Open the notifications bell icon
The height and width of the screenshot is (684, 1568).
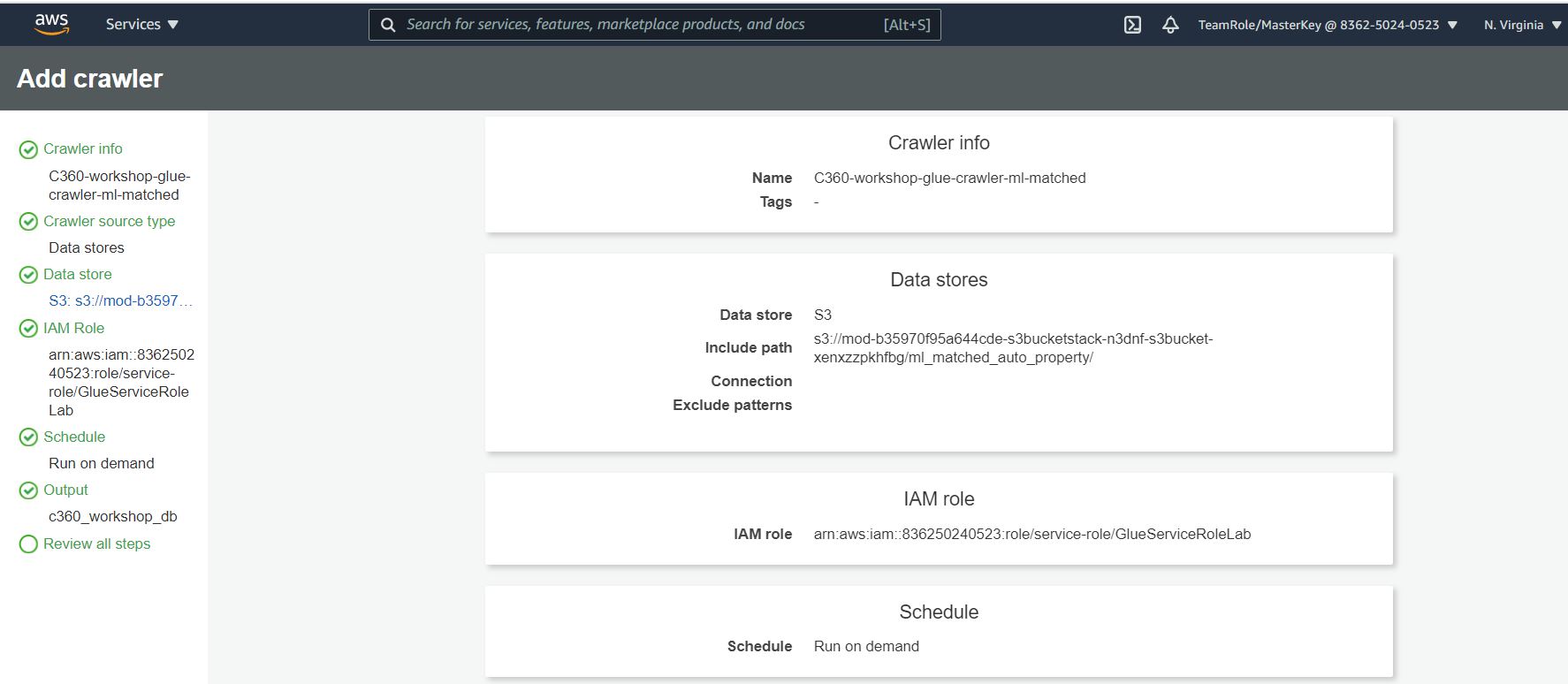click(1170, 25)
